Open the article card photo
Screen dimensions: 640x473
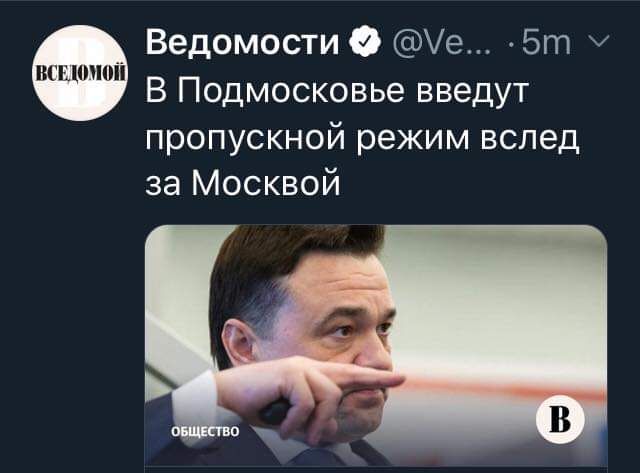[x=376, y=345]
